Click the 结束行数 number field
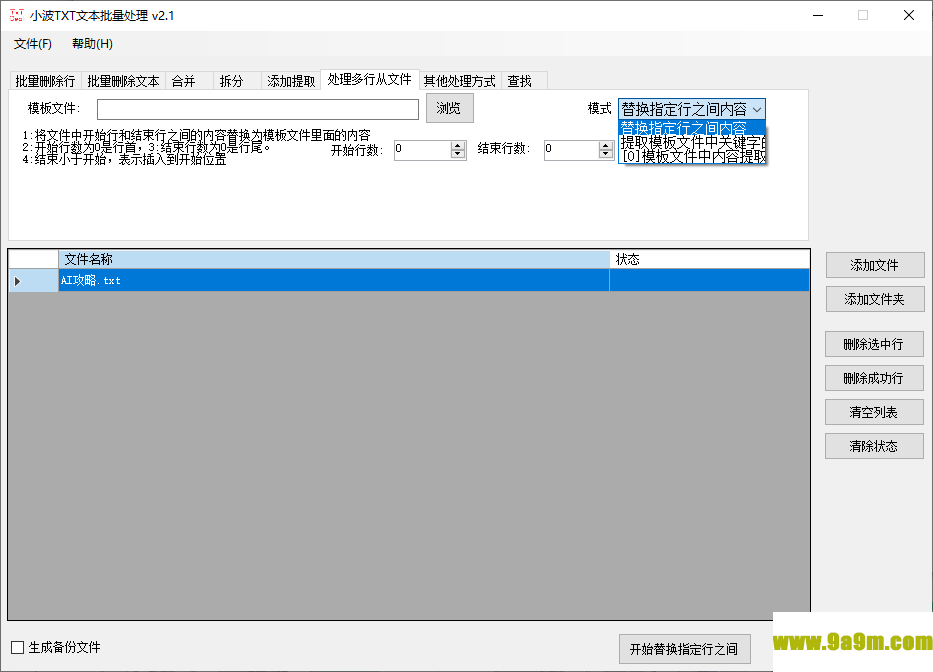This screenshot has height=672, width=933. (572, 150)
